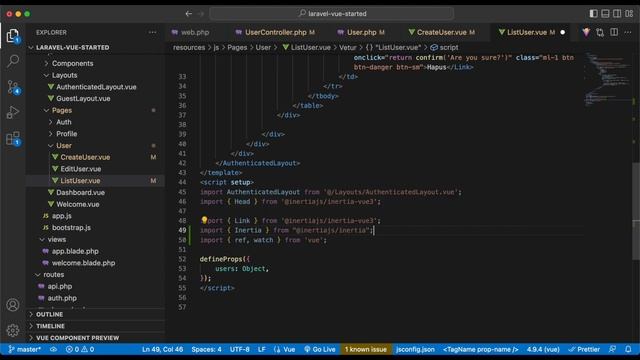Screen dimensions: 640x360
Task: Click TagName prop-name status item
Action: tap(481, 349)
